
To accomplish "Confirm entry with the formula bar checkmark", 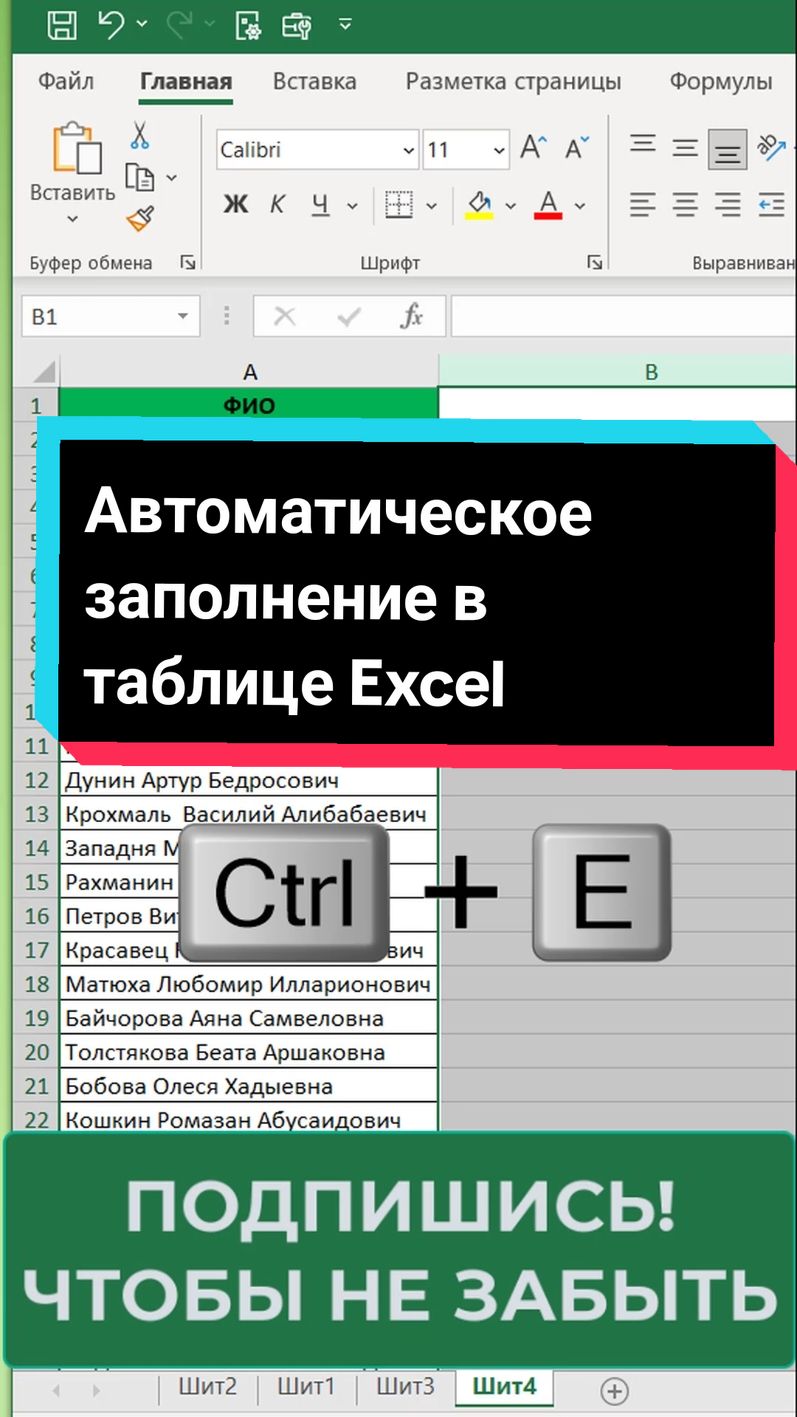I will (x=349, y=317).
